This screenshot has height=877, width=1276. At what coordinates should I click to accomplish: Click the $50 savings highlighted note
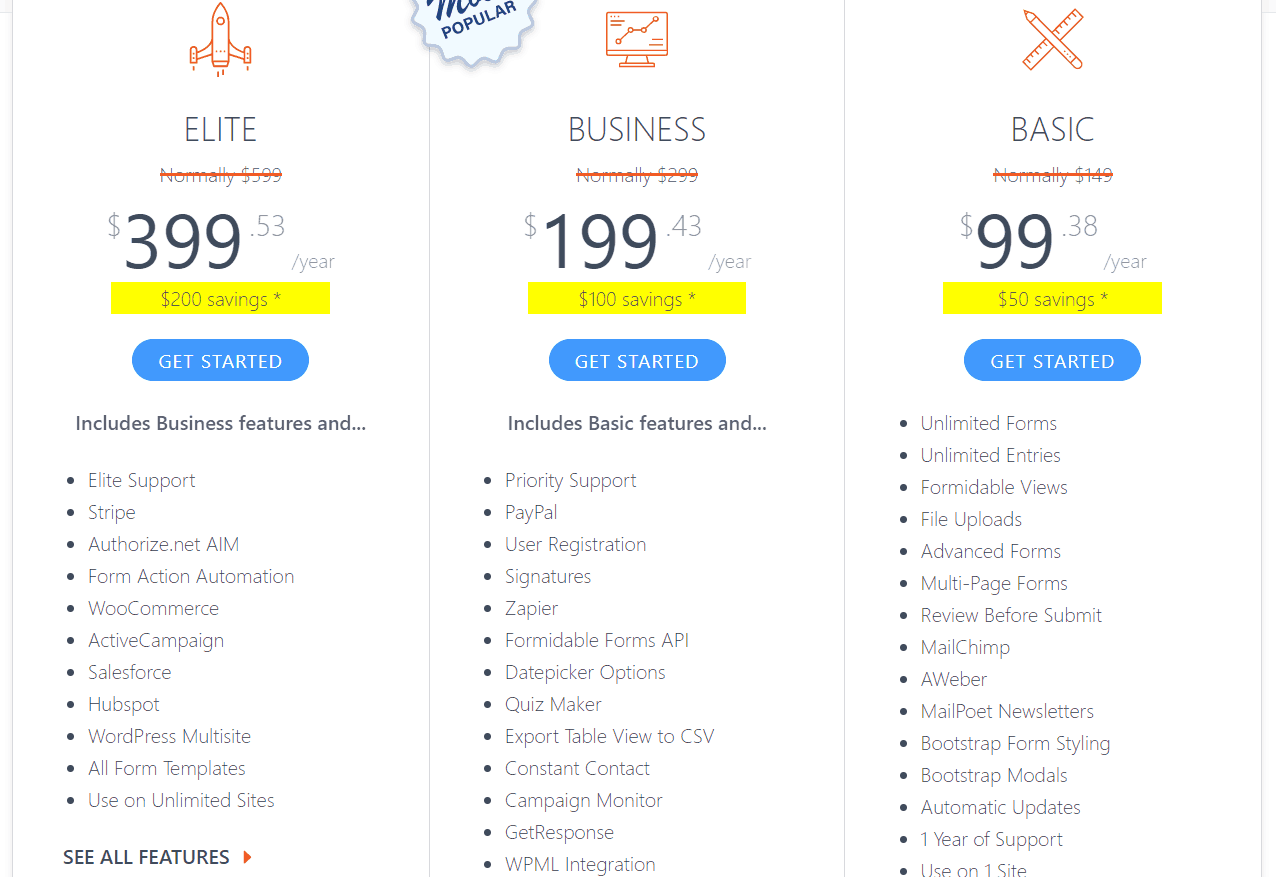tap(1052, 299)
